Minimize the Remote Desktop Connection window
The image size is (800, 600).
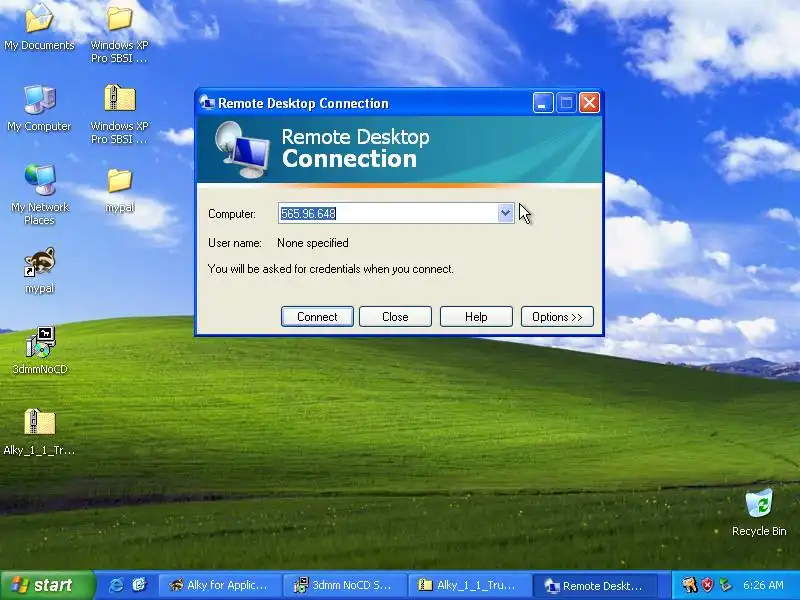[x=543, y=103]
